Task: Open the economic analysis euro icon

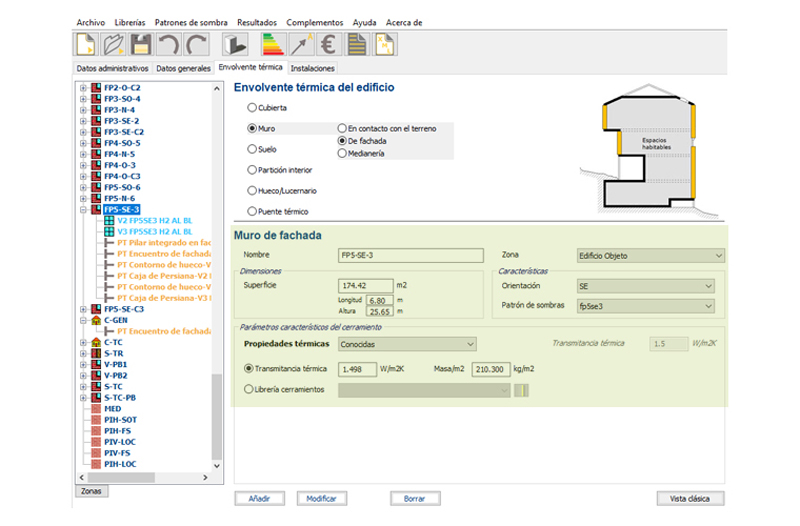Action: tap(329, 44)
